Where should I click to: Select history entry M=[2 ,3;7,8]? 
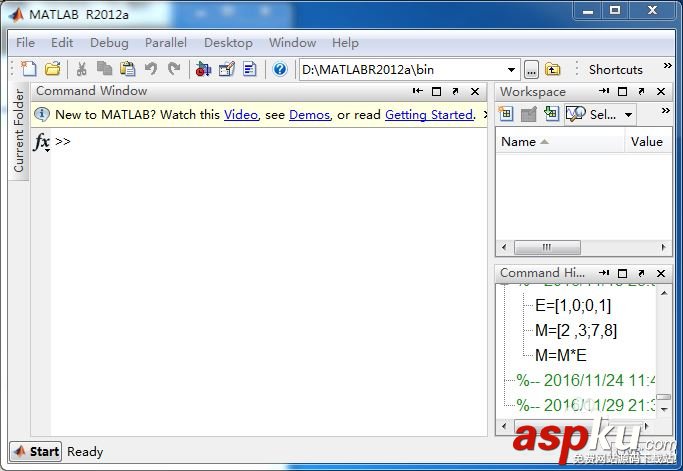pyautogui.click(x=576, y=330)
